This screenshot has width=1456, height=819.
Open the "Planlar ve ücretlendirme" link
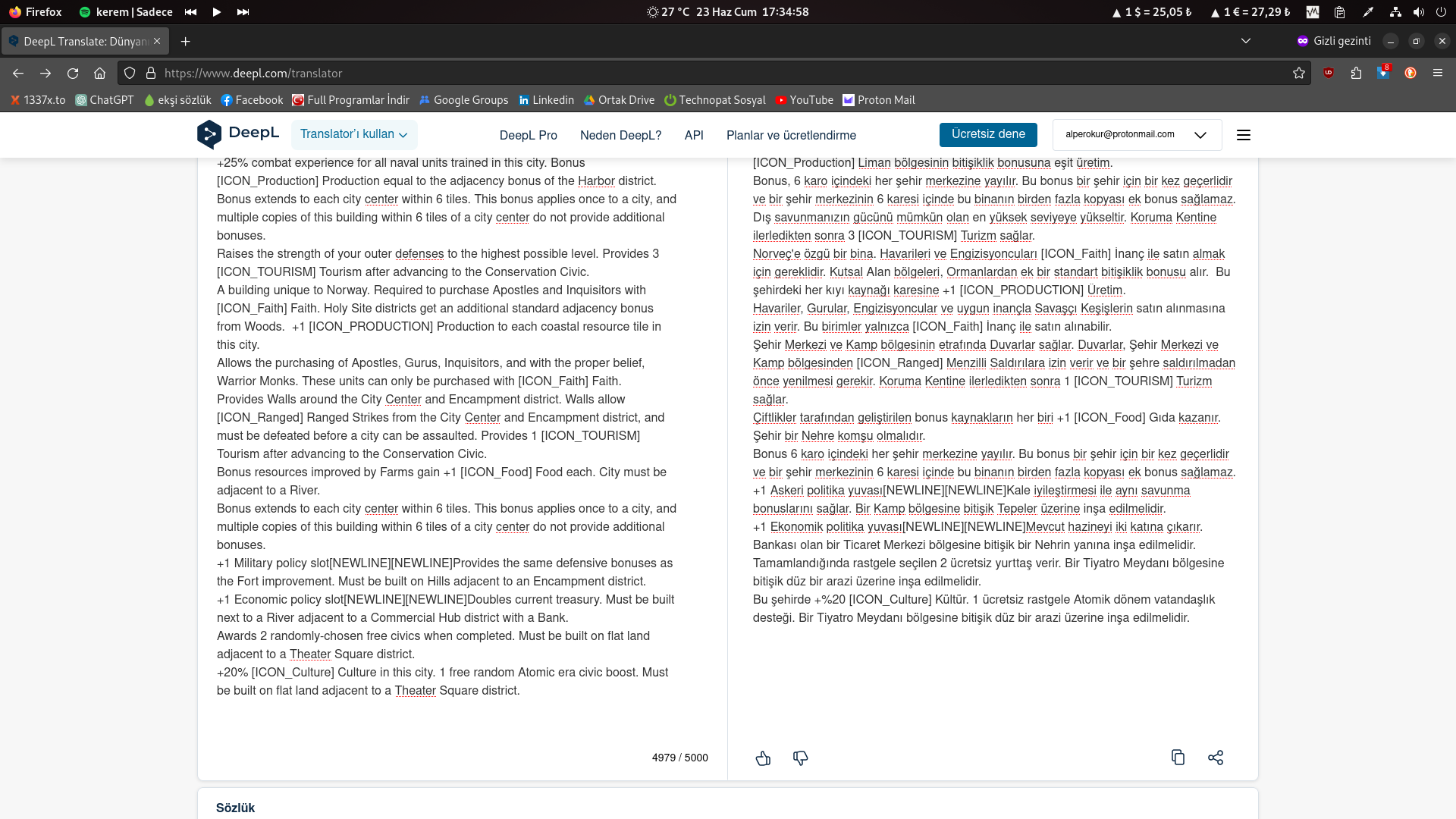click(x=790, y=135)
